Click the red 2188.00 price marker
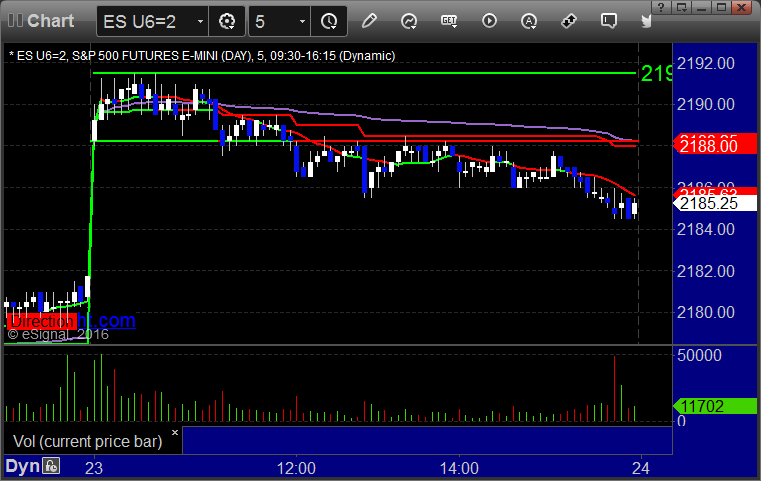 (714, 145)
